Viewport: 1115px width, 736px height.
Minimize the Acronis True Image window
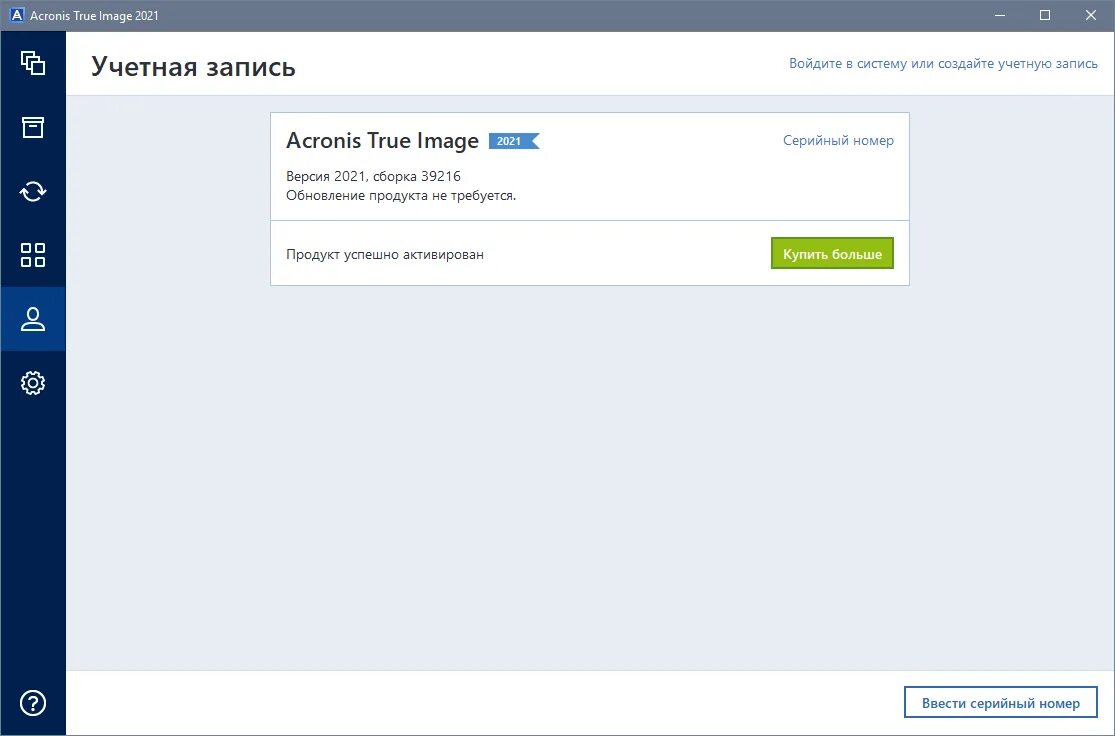pyautogui.click(x=1000, y=15)
